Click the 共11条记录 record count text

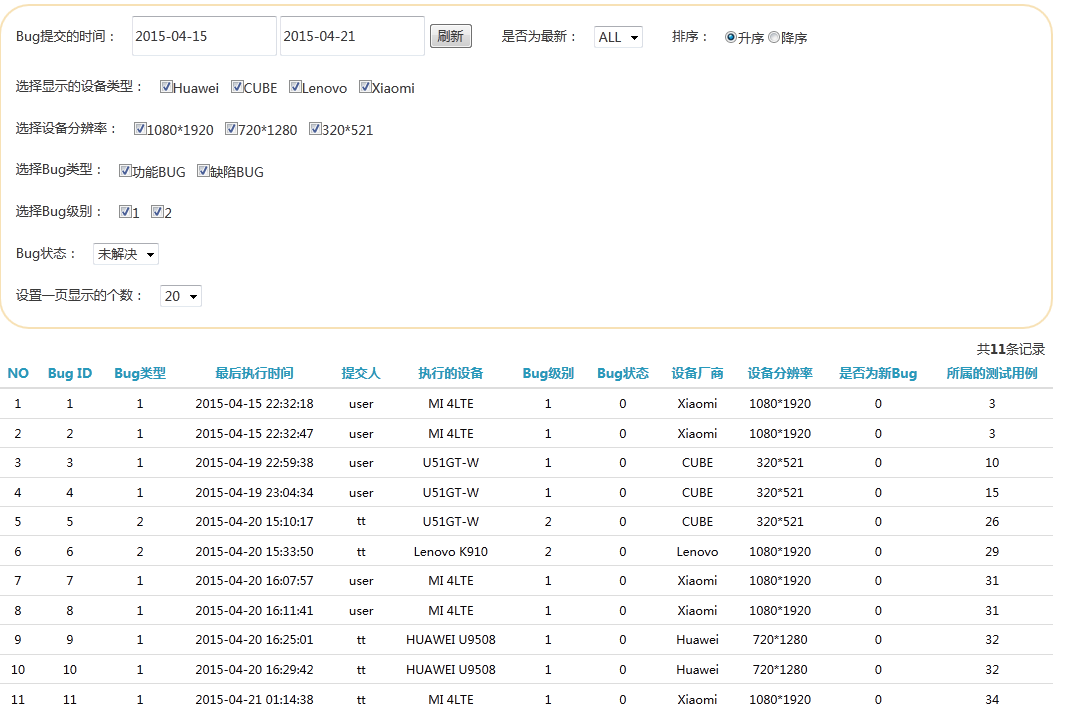(1011, 350)
